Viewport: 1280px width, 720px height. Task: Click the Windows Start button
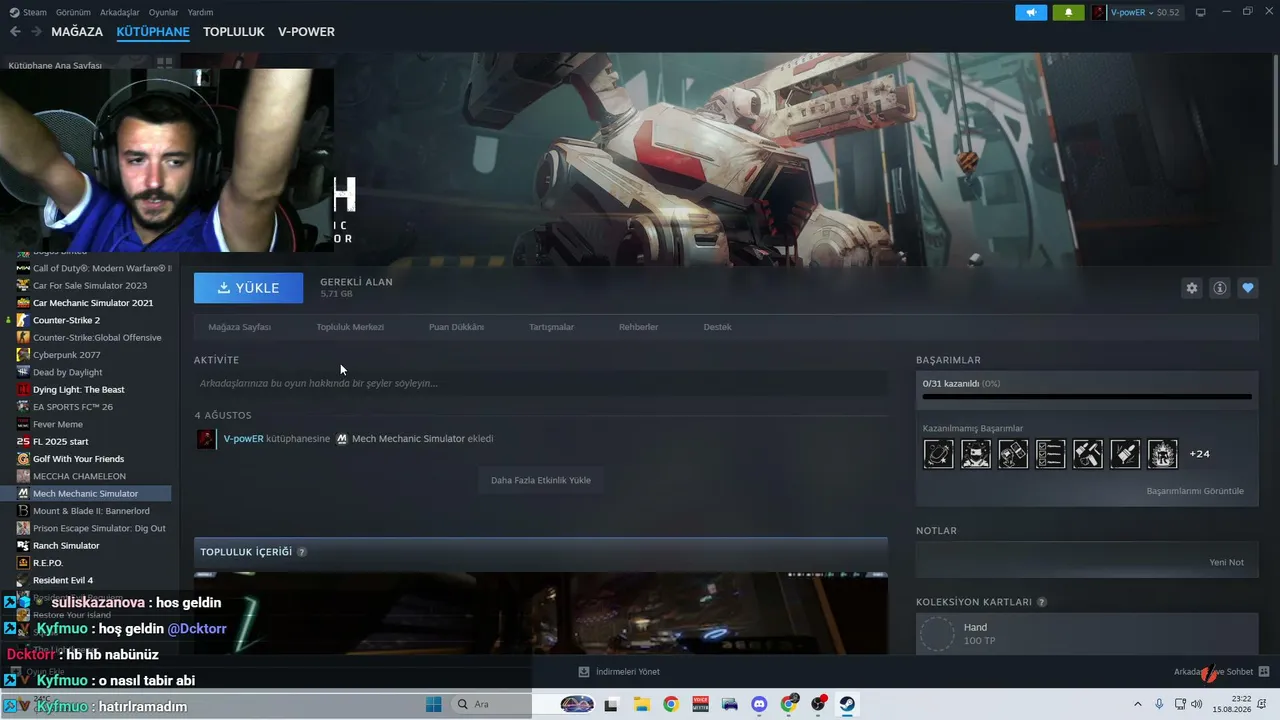tap(434, 704)
